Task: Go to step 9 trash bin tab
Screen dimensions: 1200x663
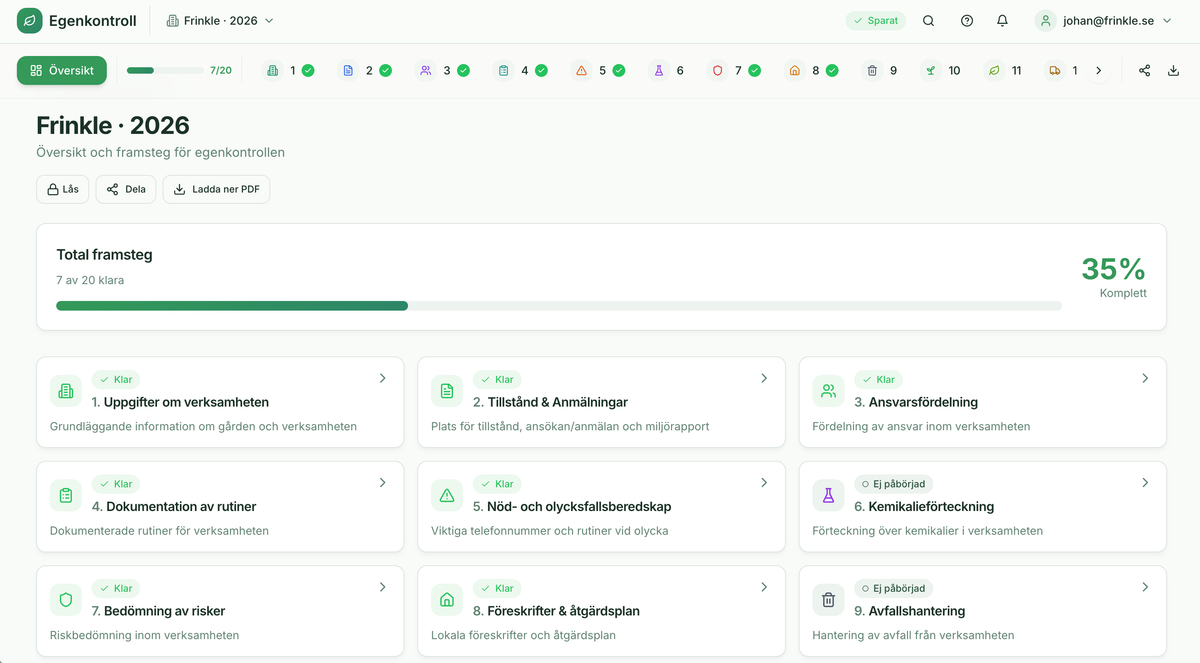Action: click(882, 71)
